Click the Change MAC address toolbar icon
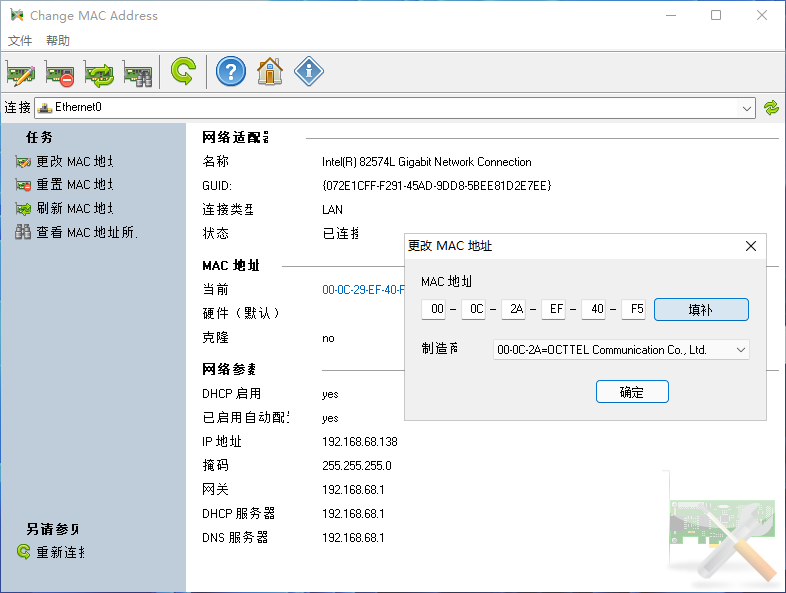This screenshot has width=786, height=593. click(21, 73)
